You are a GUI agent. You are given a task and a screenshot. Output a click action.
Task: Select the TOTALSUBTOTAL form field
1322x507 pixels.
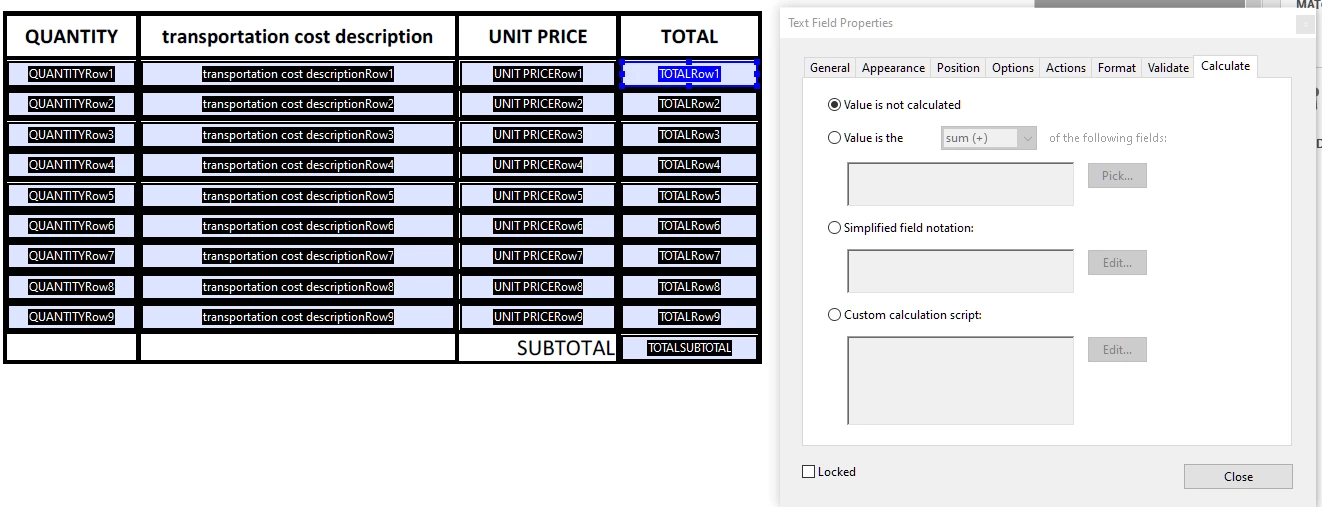[x=689, y=348]
